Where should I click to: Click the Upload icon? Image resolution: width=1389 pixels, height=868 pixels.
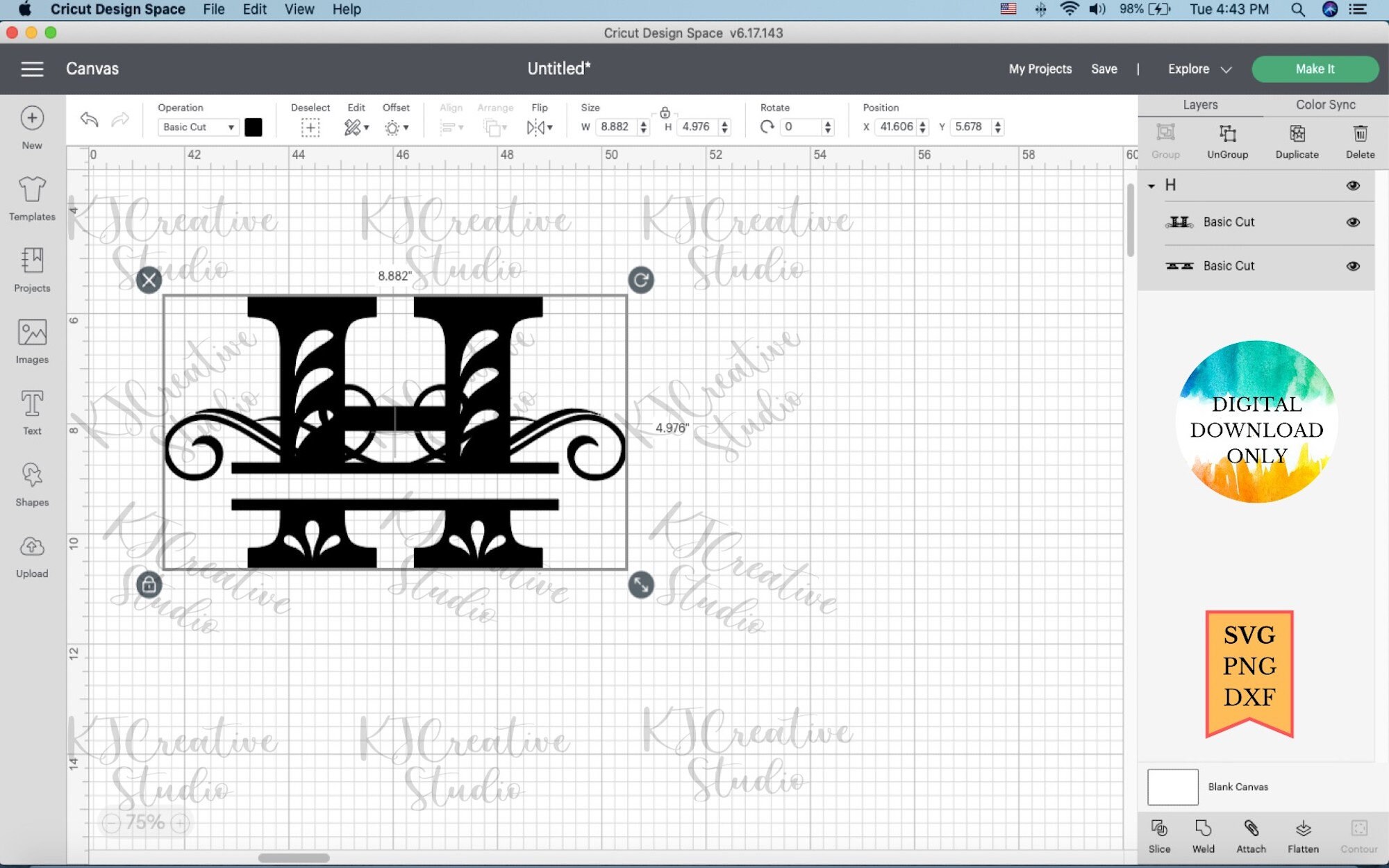click(31, 556)
